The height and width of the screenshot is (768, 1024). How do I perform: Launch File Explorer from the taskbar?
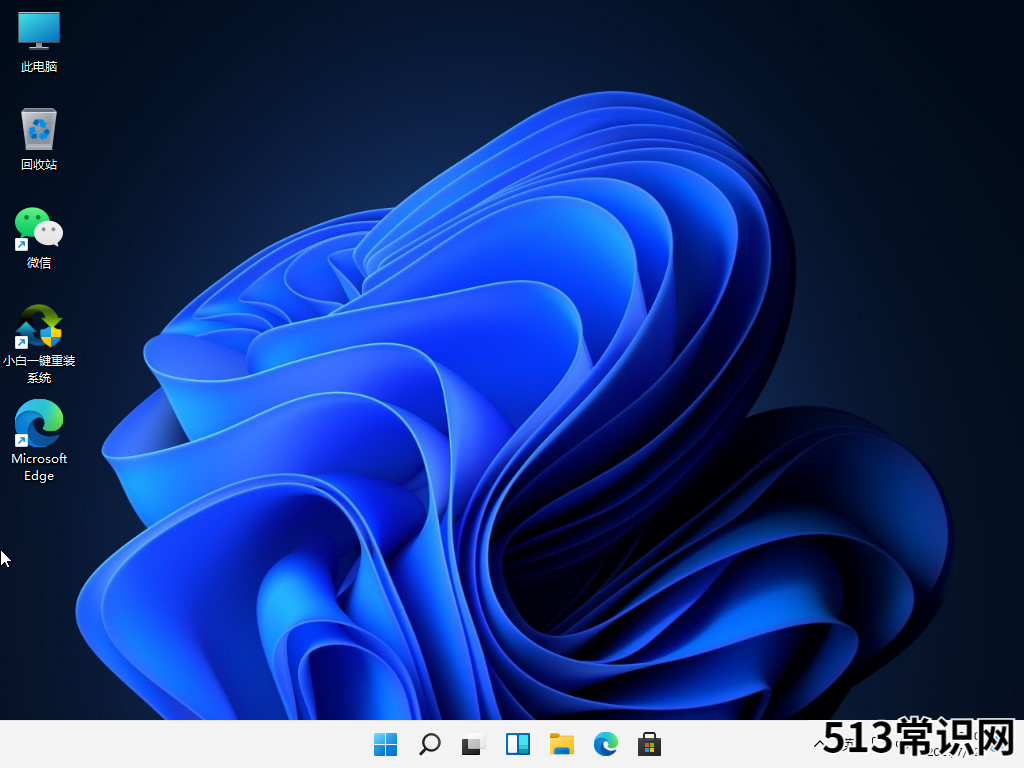point(561,744)
